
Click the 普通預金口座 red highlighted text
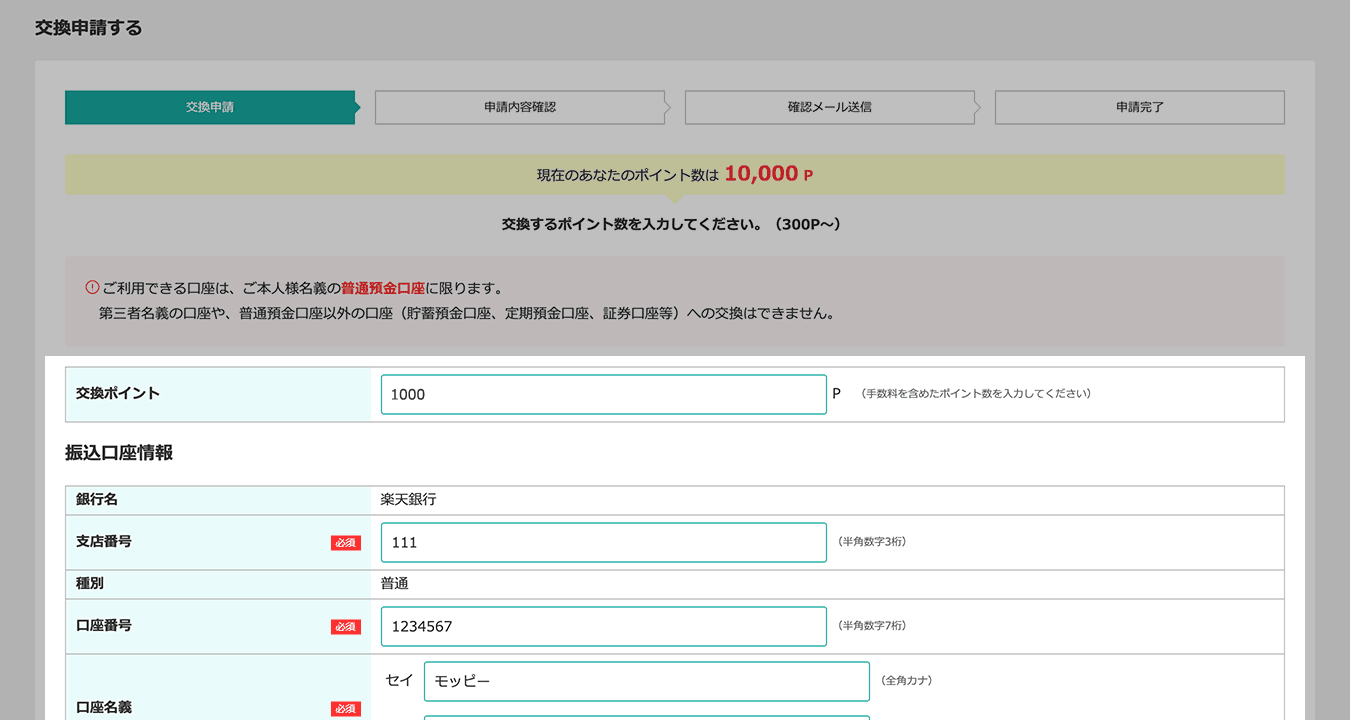(383, 288)
